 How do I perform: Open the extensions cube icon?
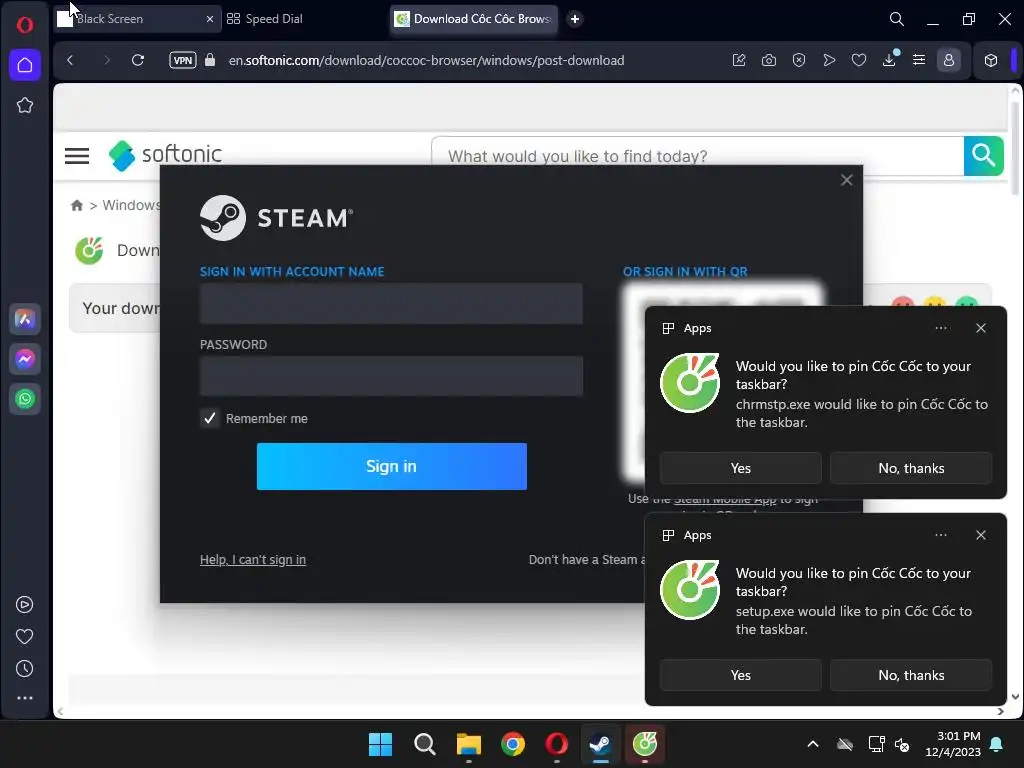coord(991,60)
